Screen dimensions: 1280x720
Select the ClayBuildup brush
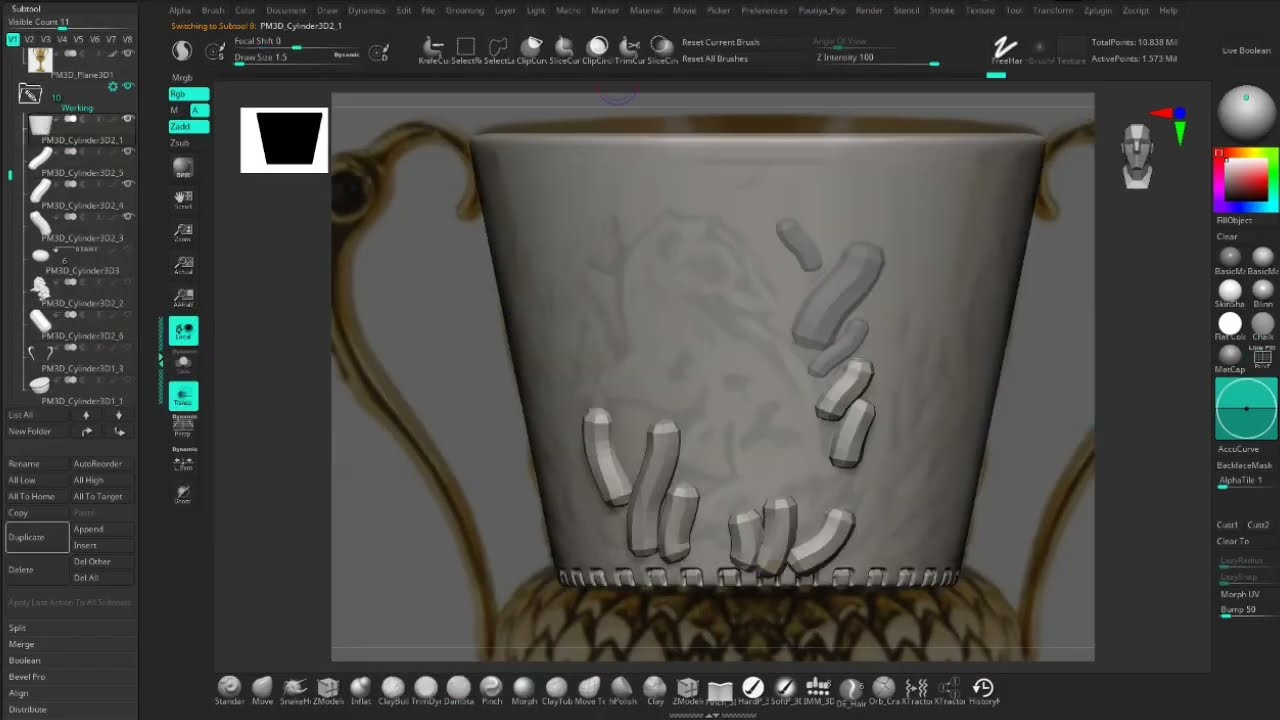click(393, 690)
